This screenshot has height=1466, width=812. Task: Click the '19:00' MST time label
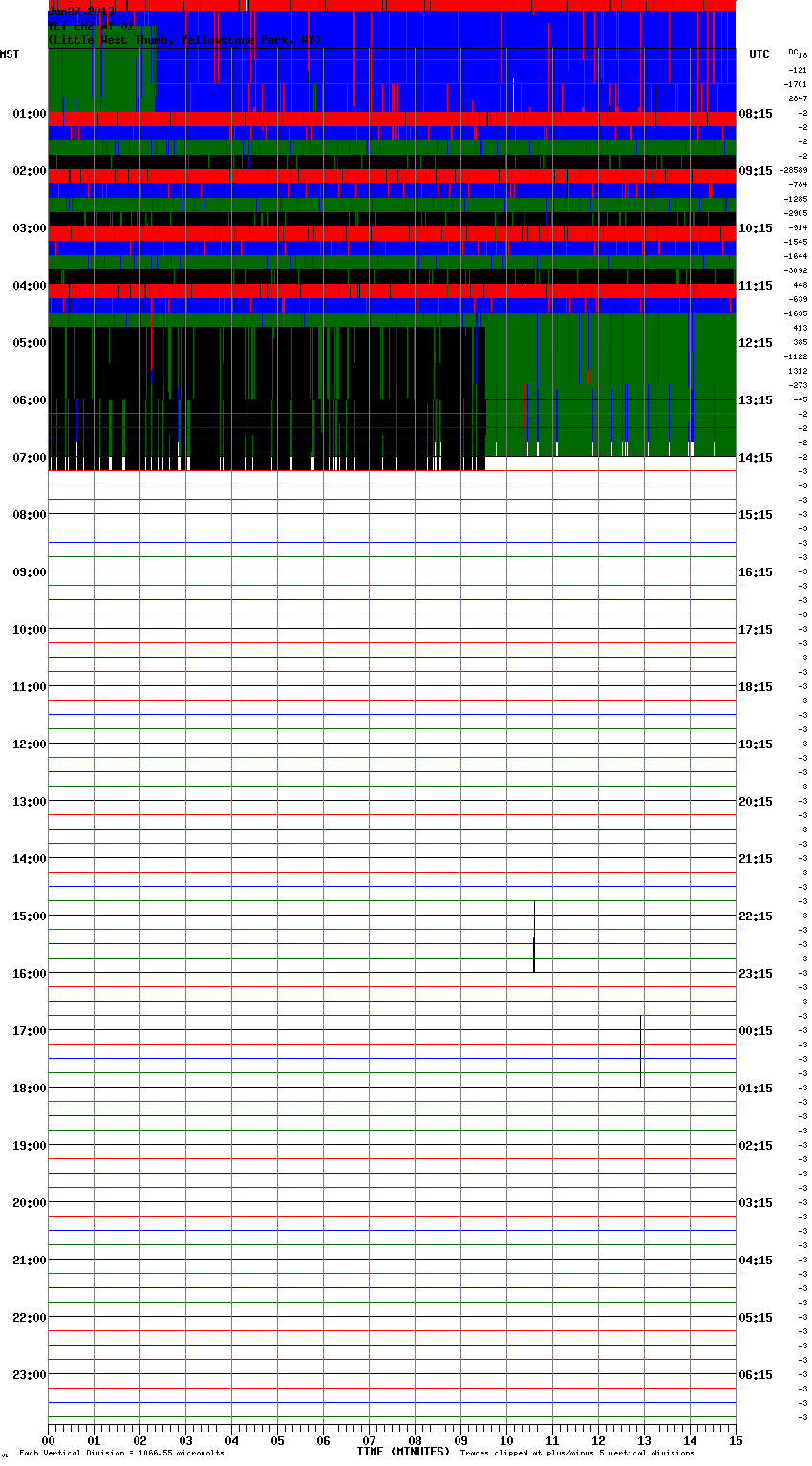(x=30, y=1146)
